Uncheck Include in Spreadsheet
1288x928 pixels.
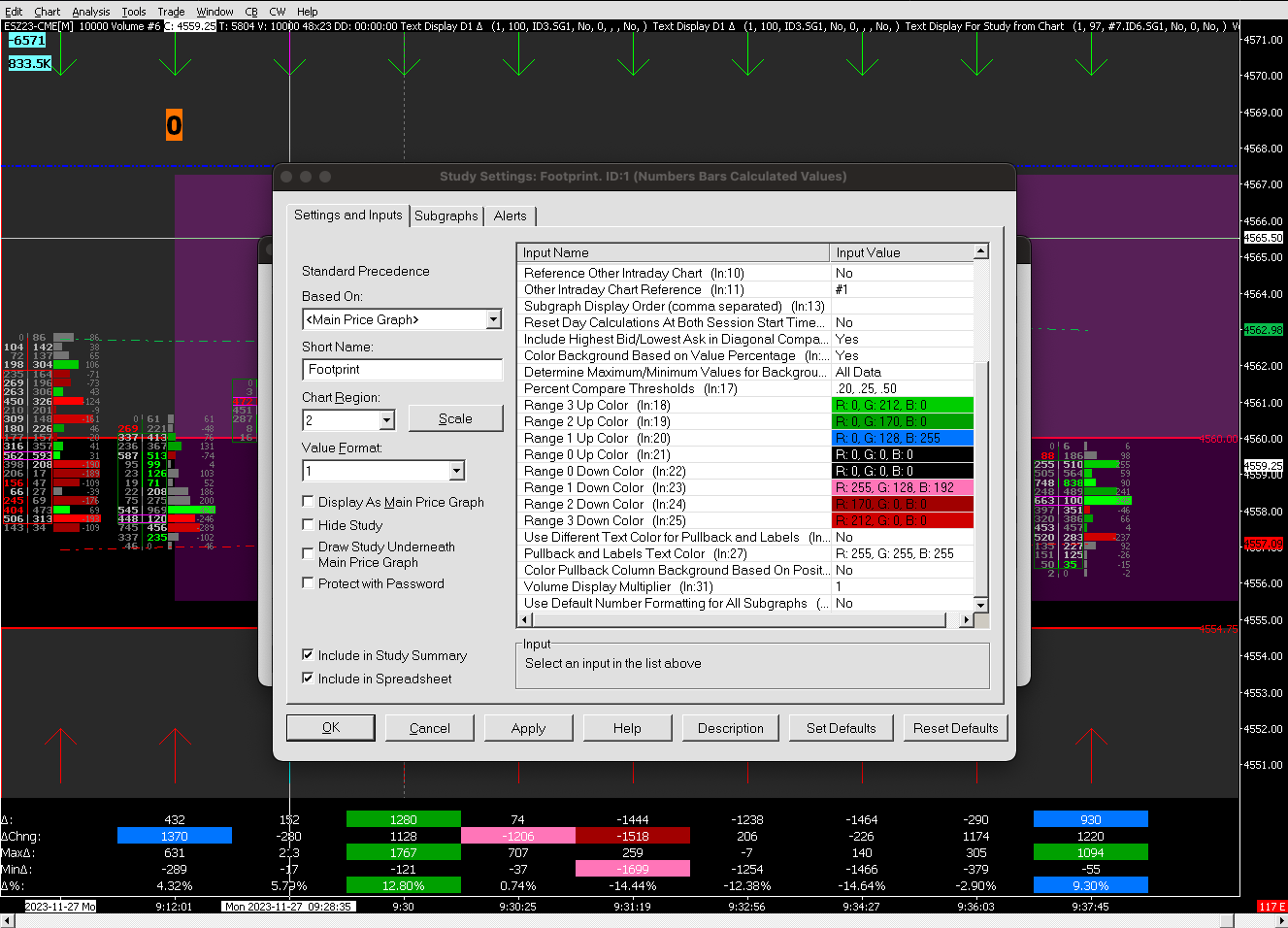tap(308, 679)
